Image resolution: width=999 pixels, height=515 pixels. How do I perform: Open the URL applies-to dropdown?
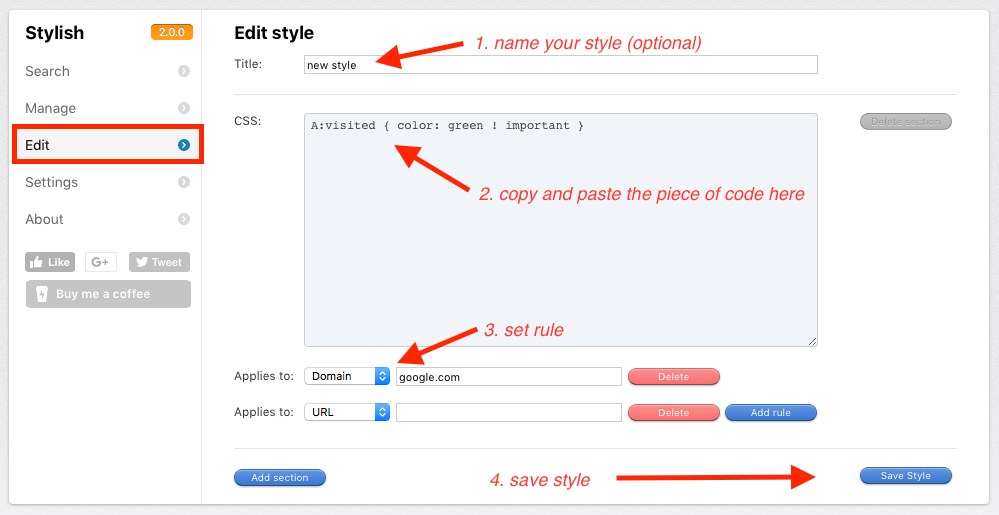click(347, 412)
